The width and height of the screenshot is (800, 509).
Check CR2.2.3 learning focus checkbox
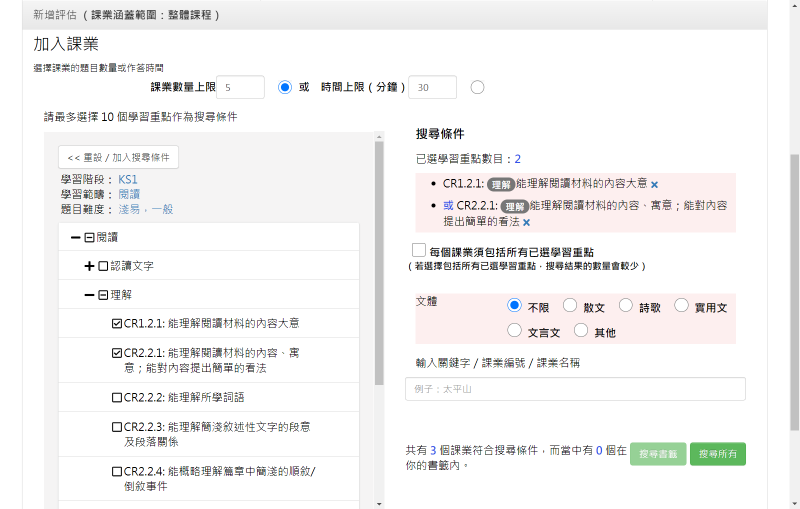click(117, 426)
